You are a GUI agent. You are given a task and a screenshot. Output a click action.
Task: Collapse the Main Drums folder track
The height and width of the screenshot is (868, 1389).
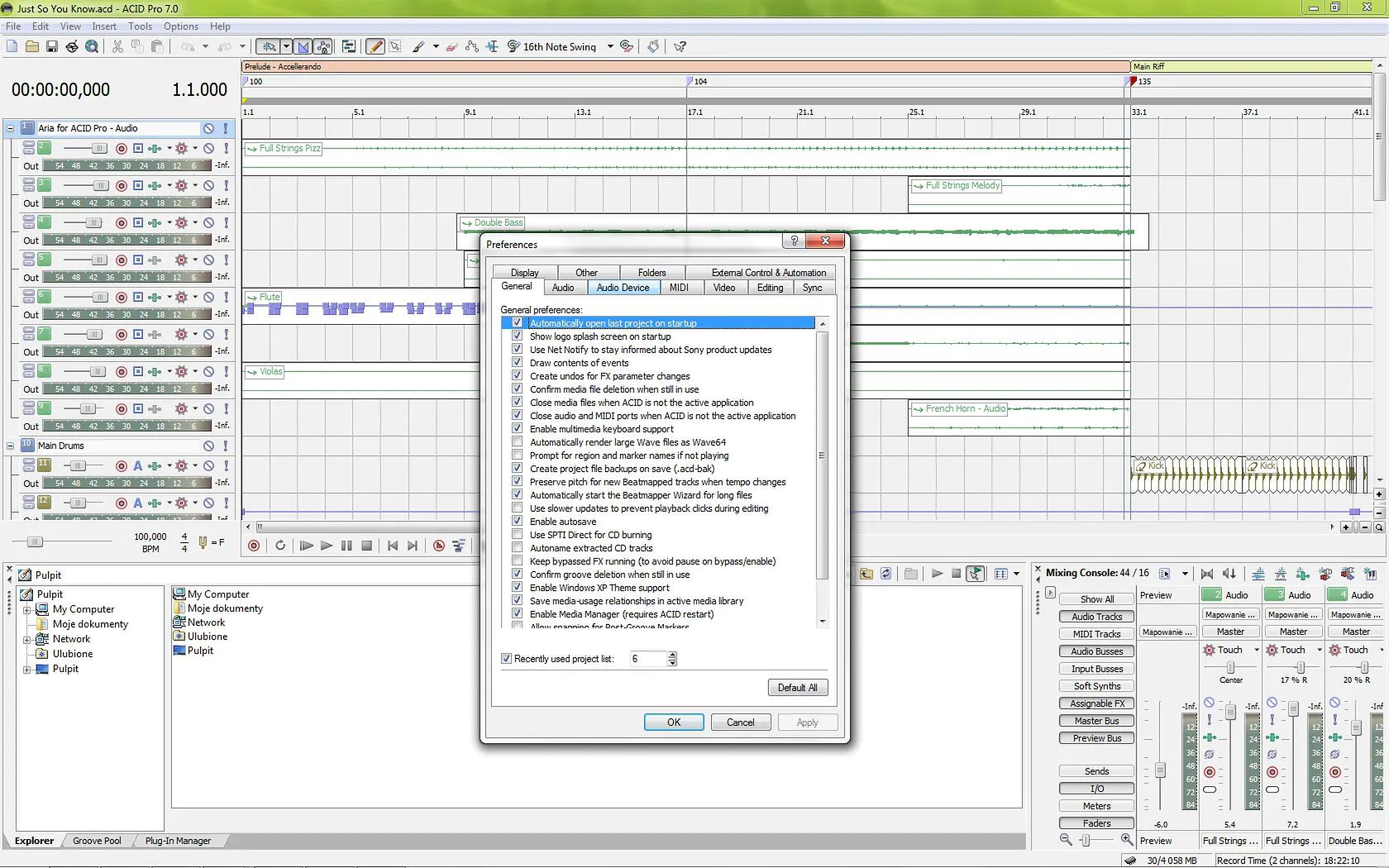tap(10, 446)
